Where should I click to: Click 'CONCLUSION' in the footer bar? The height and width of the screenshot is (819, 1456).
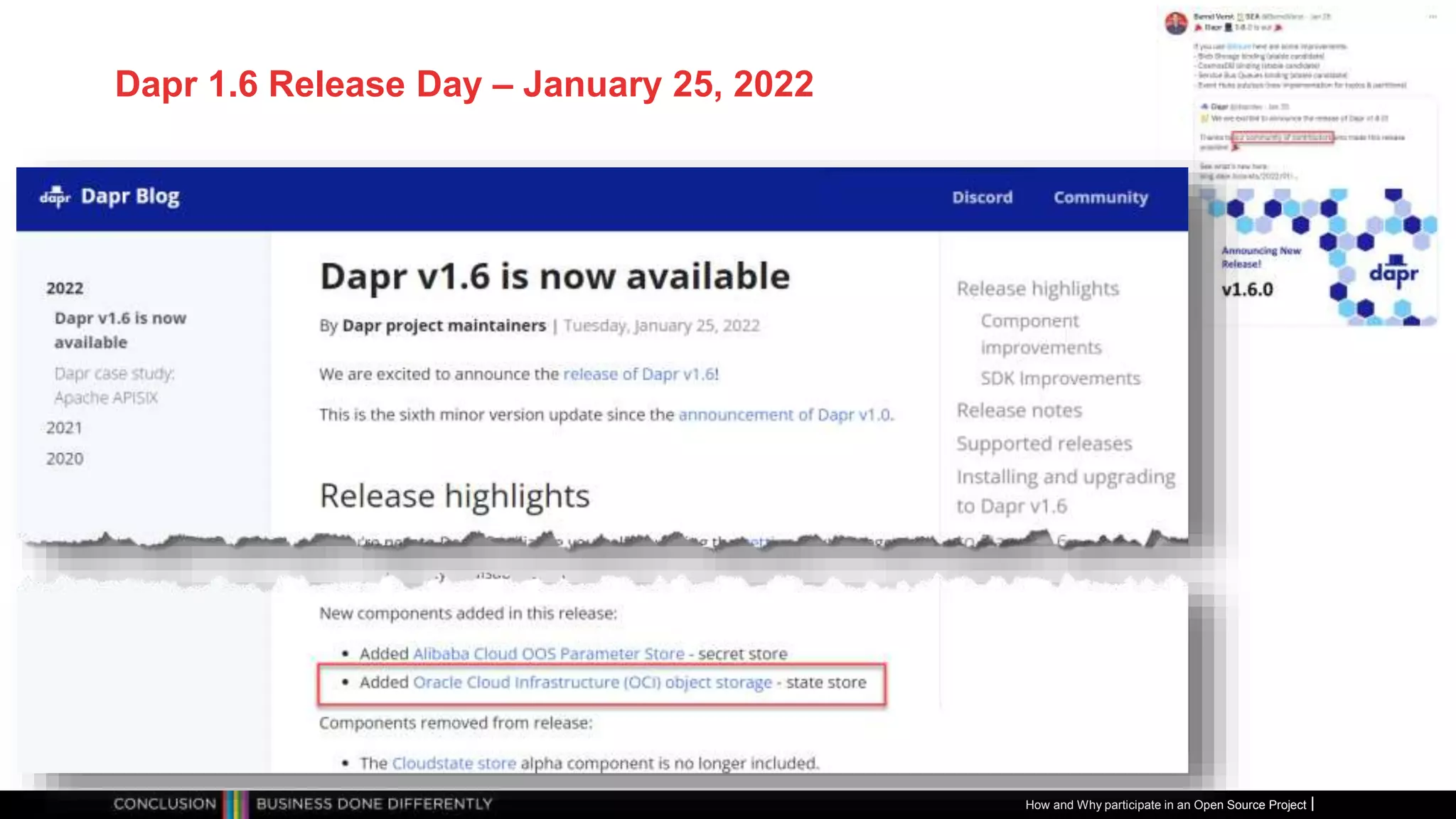pos(165,804)
